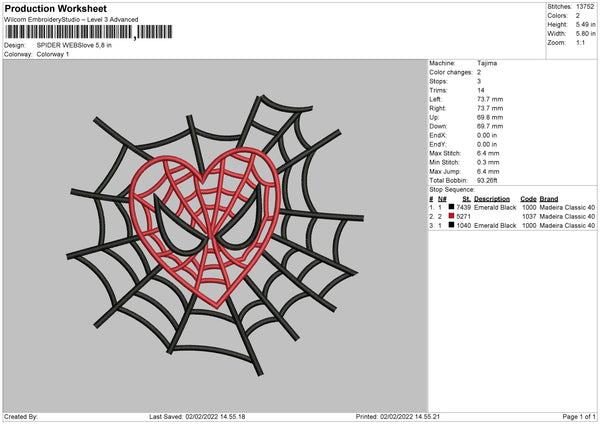
Task: Click the 'Max Stitch:' label
Action: [445, 153]
